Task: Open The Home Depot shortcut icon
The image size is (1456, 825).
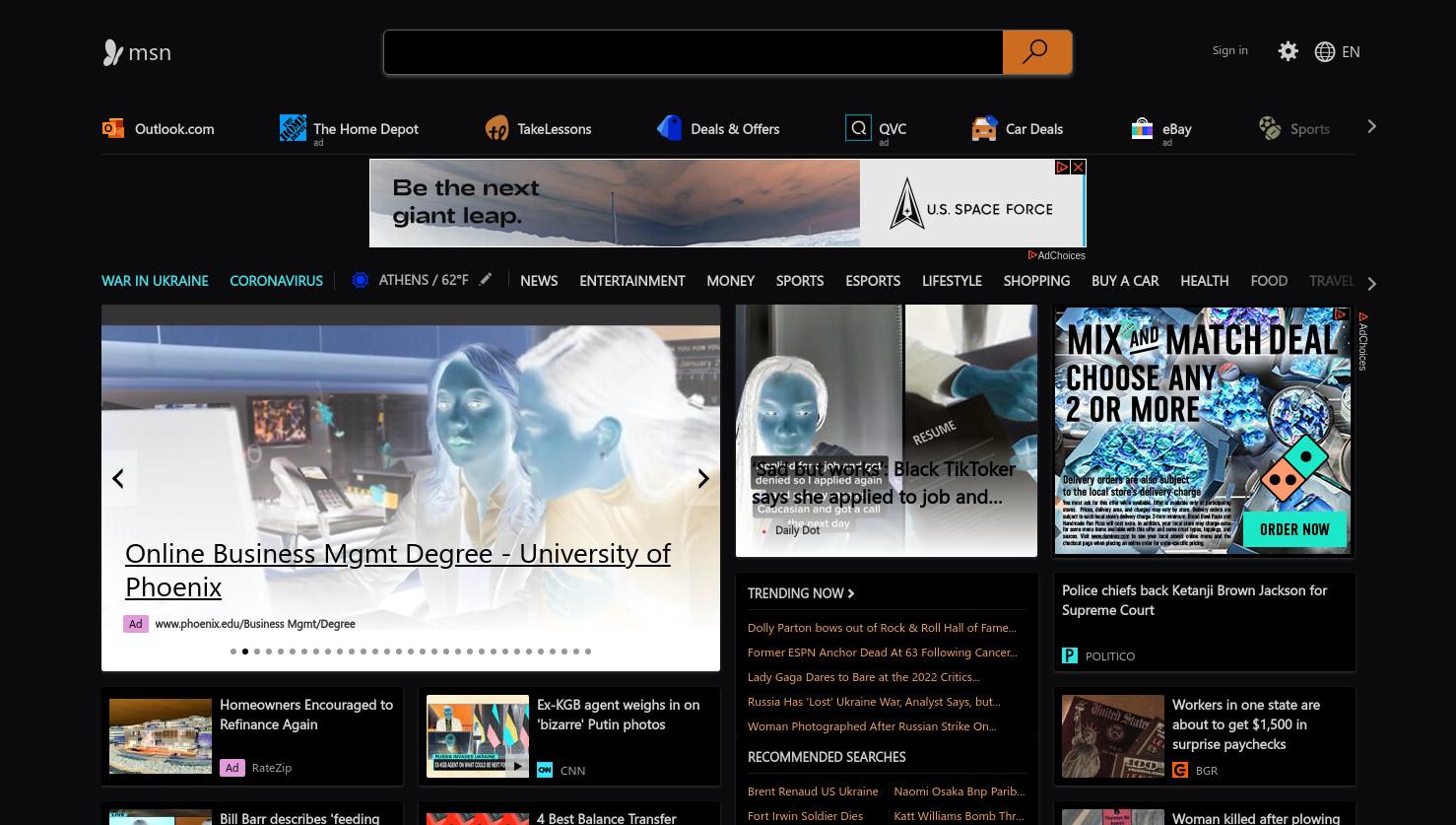Action: tap(293, 128)
